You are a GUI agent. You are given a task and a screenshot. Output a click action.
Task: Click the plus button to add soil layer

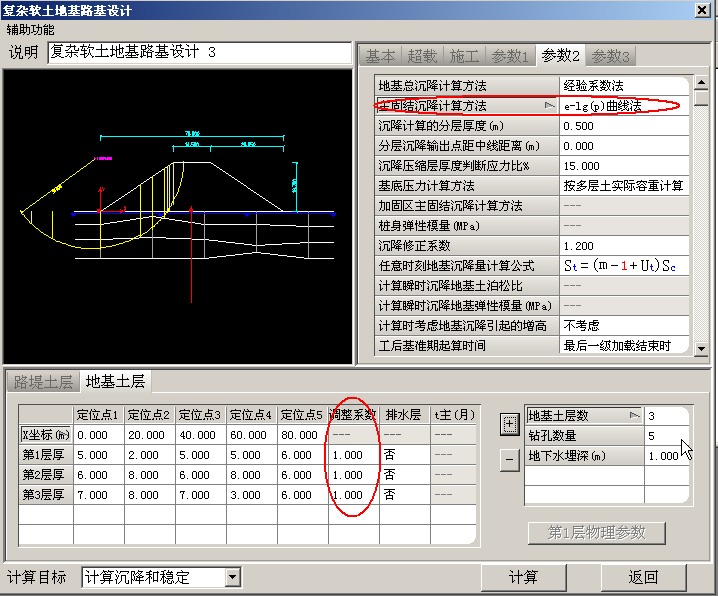pyautogui.click(x=509, y=424)
